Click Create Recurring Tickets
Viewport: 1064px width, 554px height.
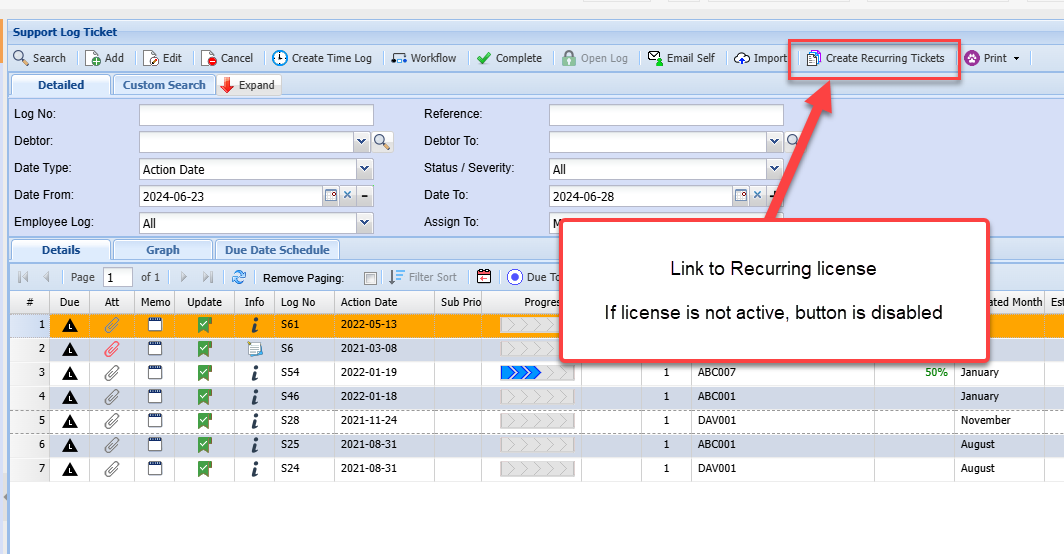pos(875,58)
